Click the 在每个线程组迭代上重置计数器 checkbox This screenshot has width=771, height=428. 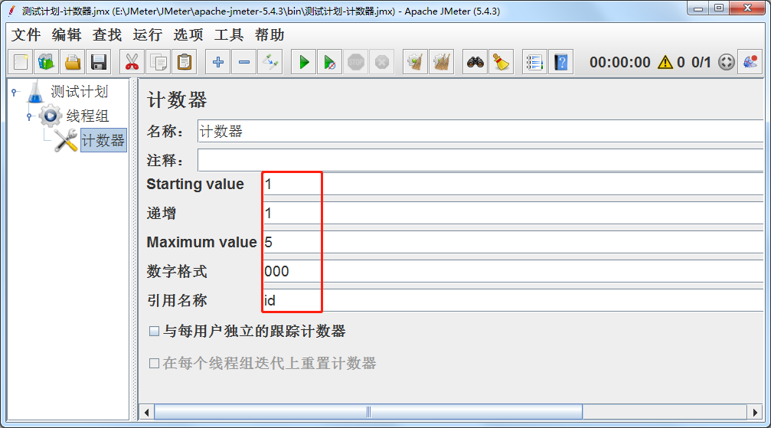[154, 363]
